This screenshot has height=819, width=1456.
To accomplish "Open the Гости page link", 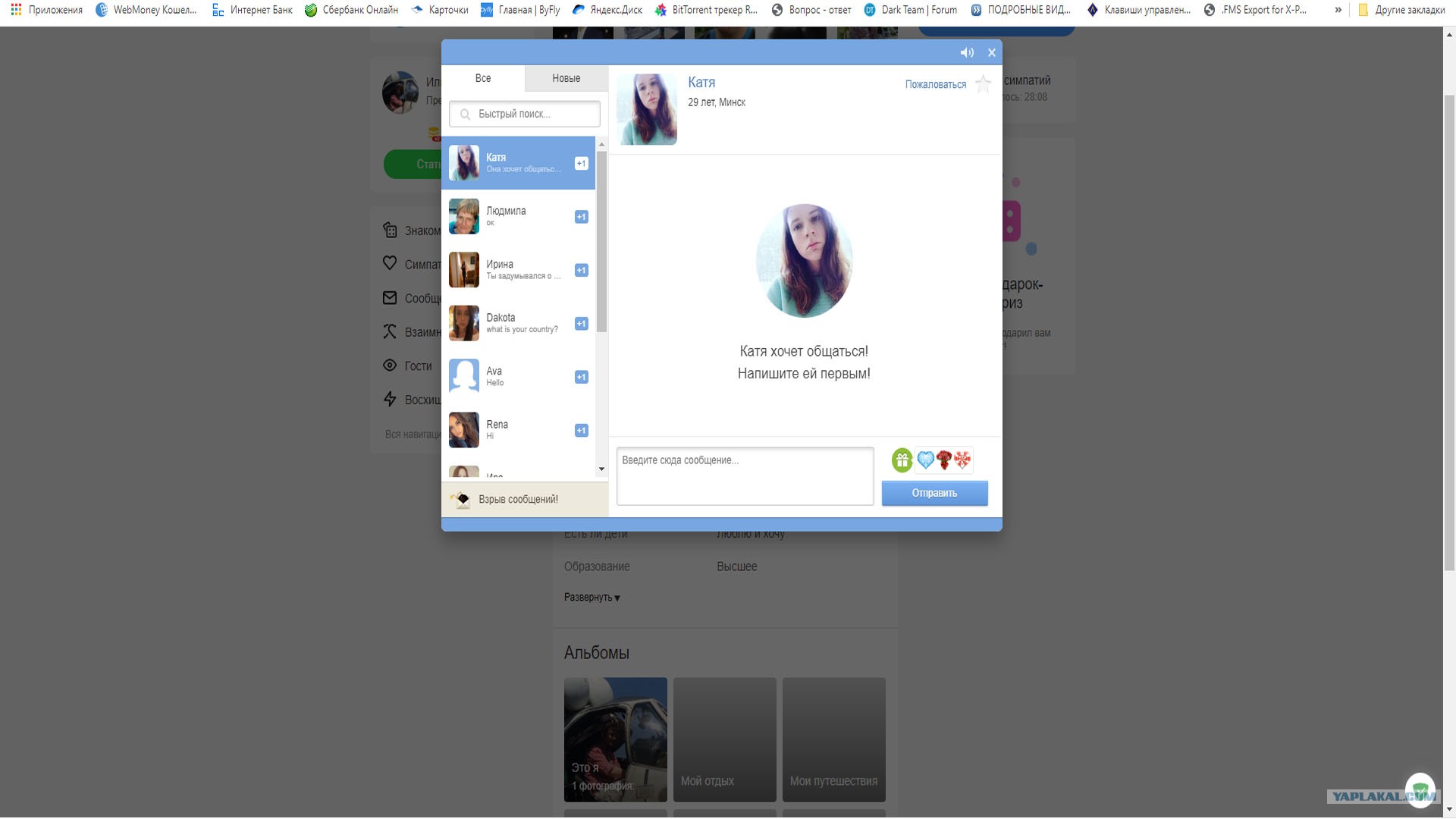I will pos(418,366).
